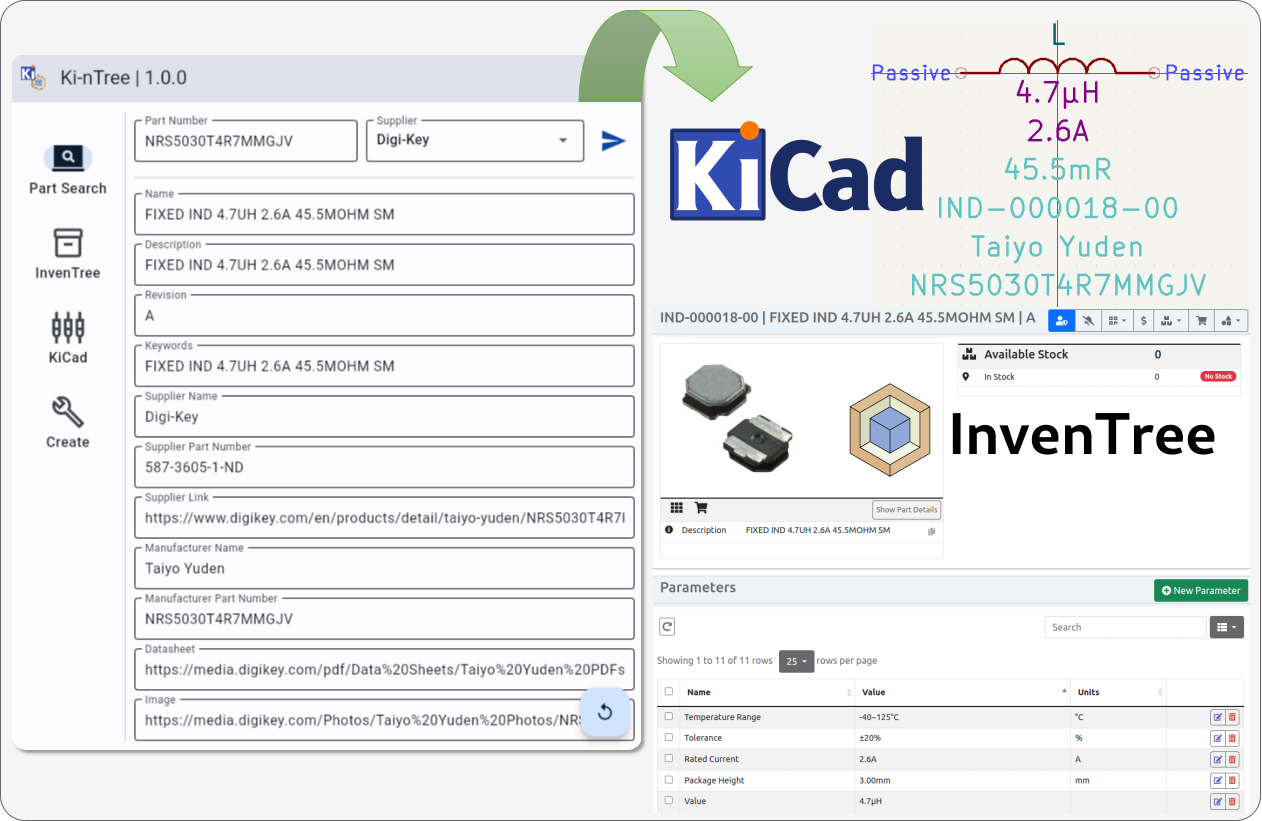Check the Temperature Range row checkbox

(669, 716)
